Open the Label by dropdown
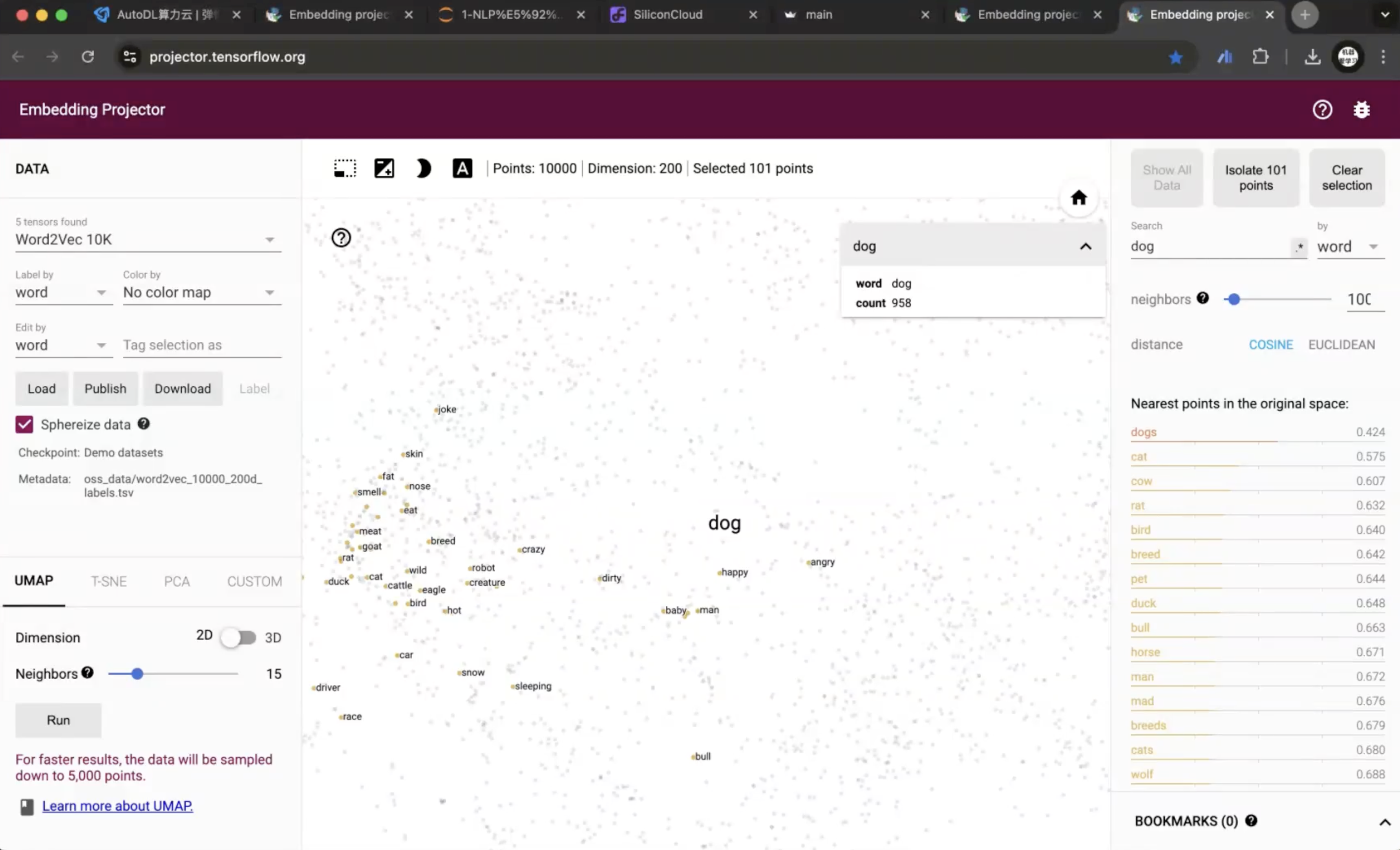This screenshot has height=850, width=1400. pos(64,293)
